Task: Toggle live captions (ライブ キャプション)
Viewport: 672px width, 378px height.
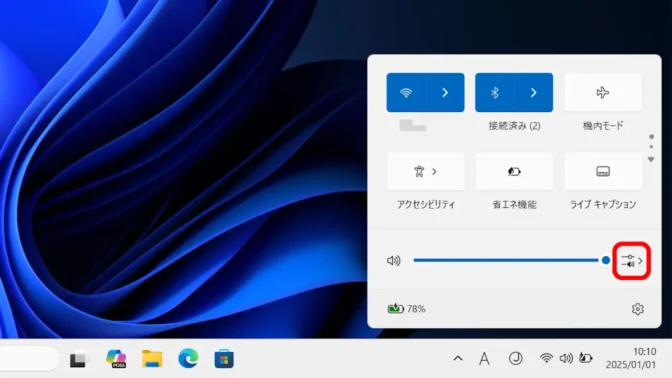Action: click(x=603, y=171)
